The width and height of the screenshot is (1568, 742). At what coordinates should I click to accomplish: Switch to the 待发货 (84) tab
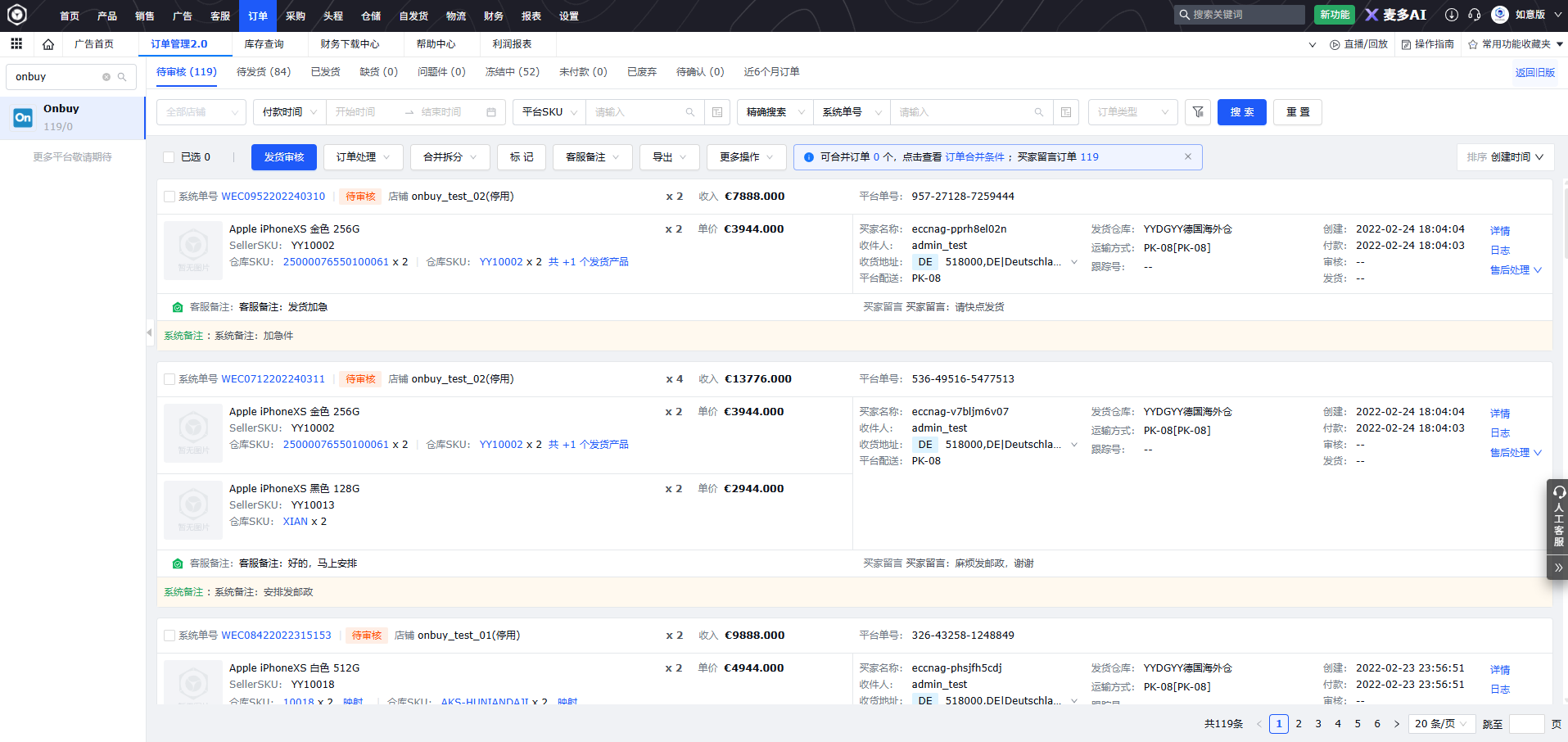pos(264,72)
